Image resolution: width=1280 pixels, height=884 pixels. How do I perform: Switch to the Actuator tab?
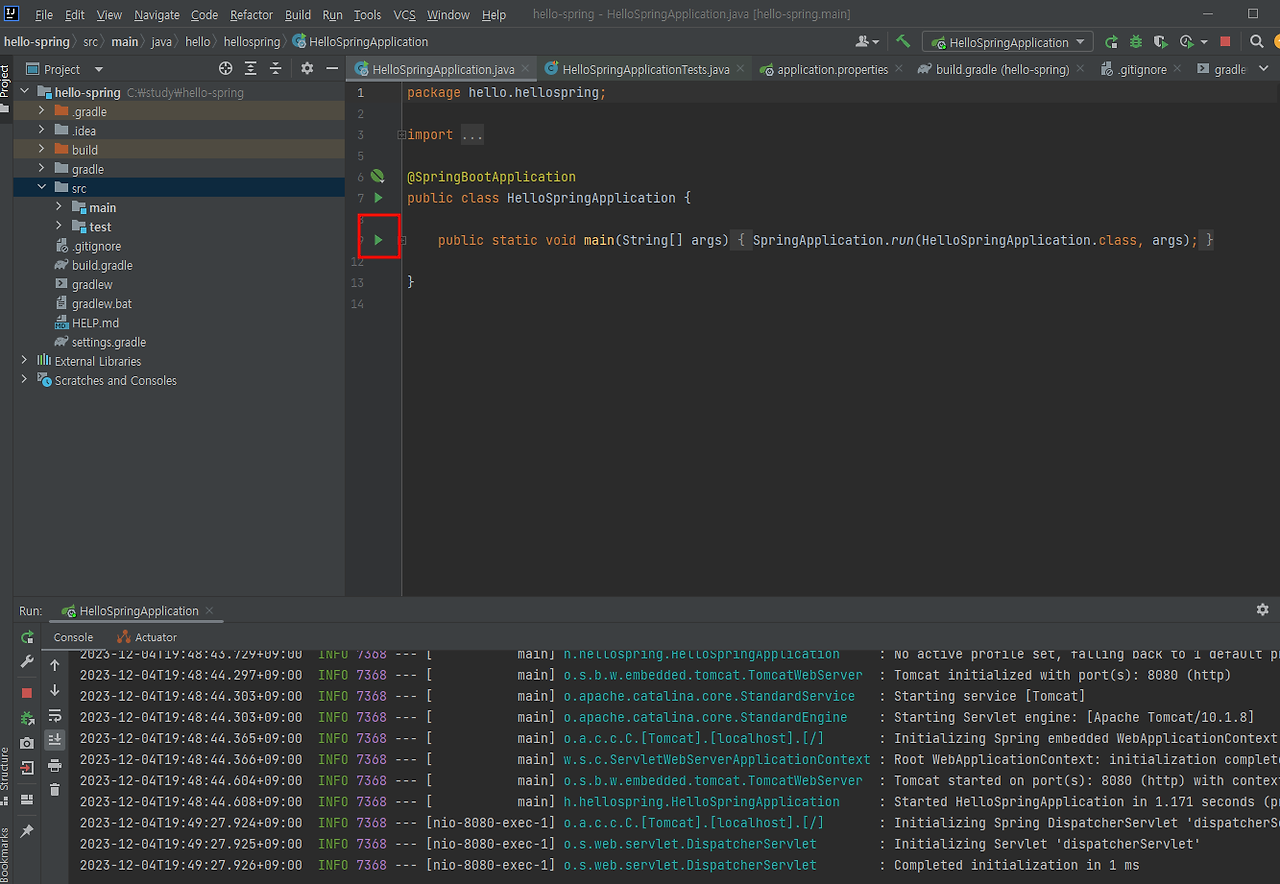156,637
